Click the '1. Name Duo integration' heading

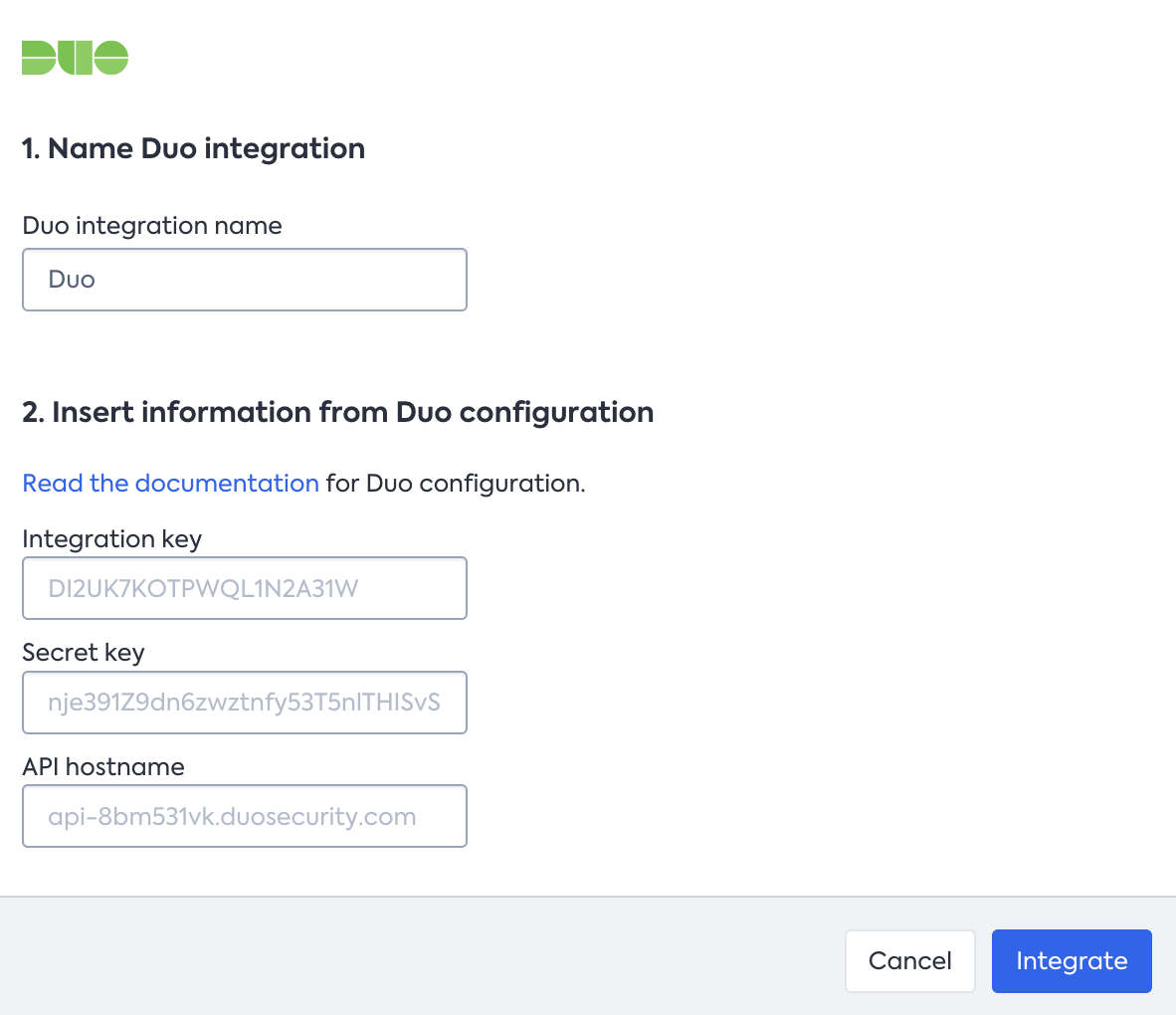[x=193, y=148]
